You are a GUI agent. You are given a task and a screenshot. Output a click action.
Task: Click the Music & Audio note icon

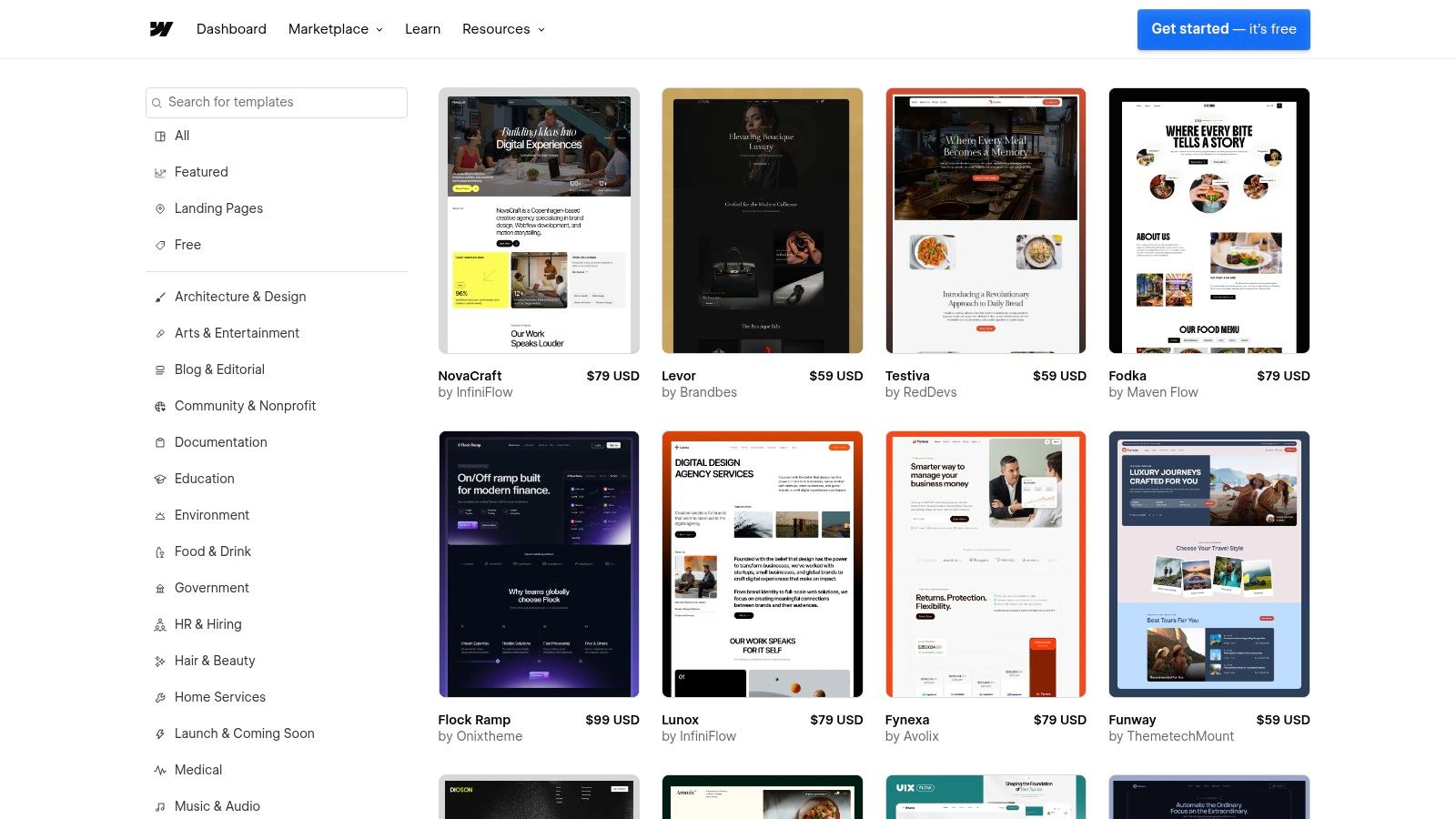coord(160,807)
